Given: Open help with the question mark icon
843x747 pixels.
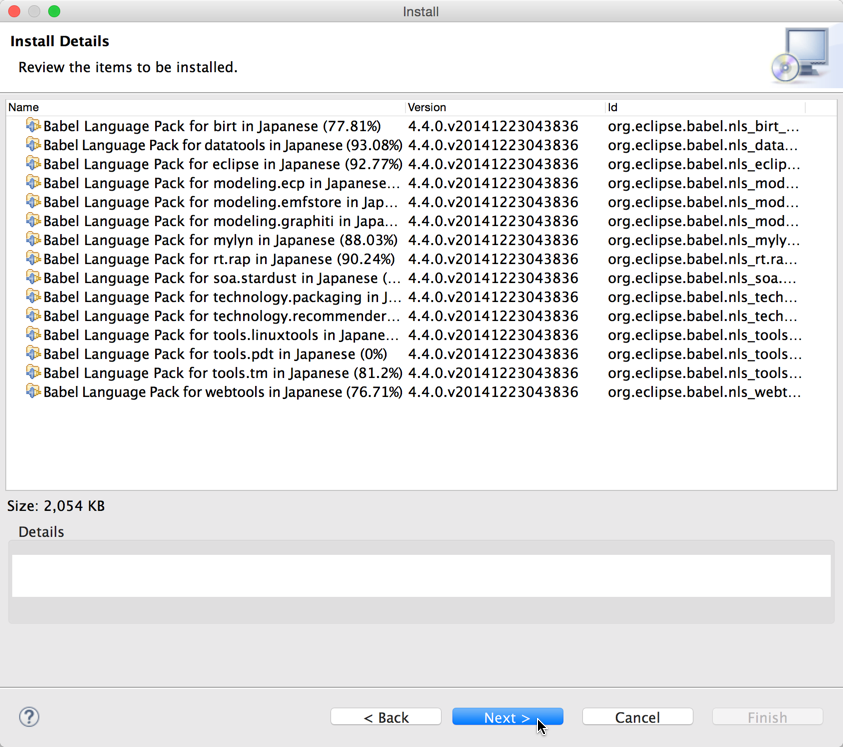Looking at the screenshot, I should click(x=29, y=717).
